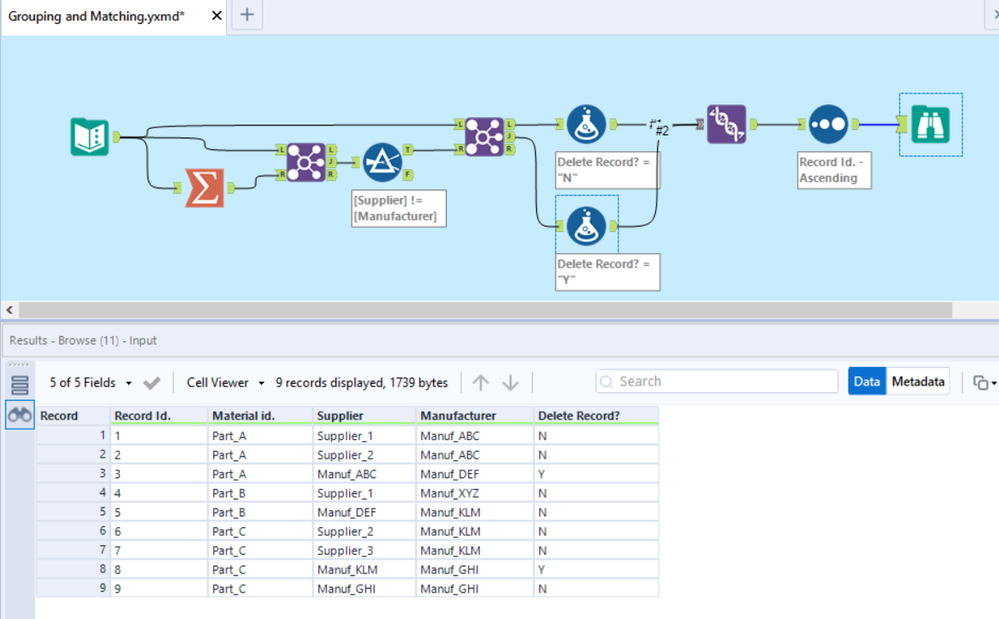Select the Manuf_ABC supplier cell in row 3
This screenshot has height=619, width=999.
pos(364,474)
